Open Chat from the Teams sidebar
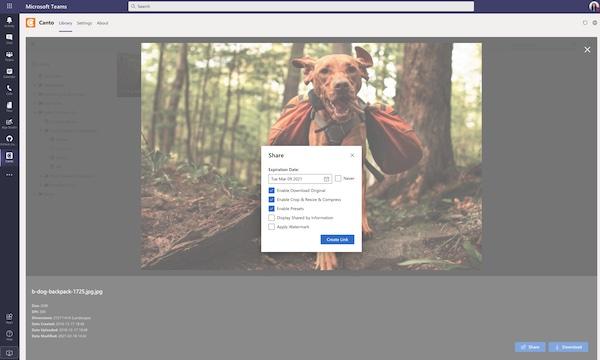 (x=9, y=39)
